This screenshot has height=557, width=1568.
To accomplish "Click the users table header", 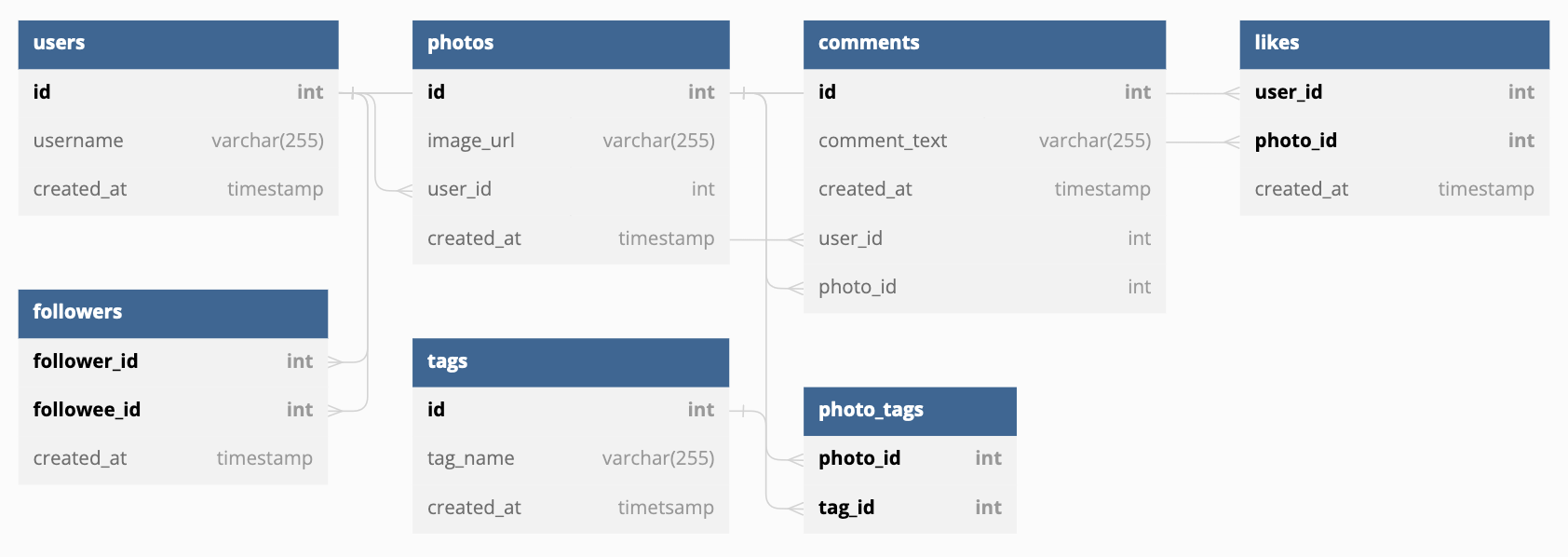I will pyautogui.click(x=178, y=44).
